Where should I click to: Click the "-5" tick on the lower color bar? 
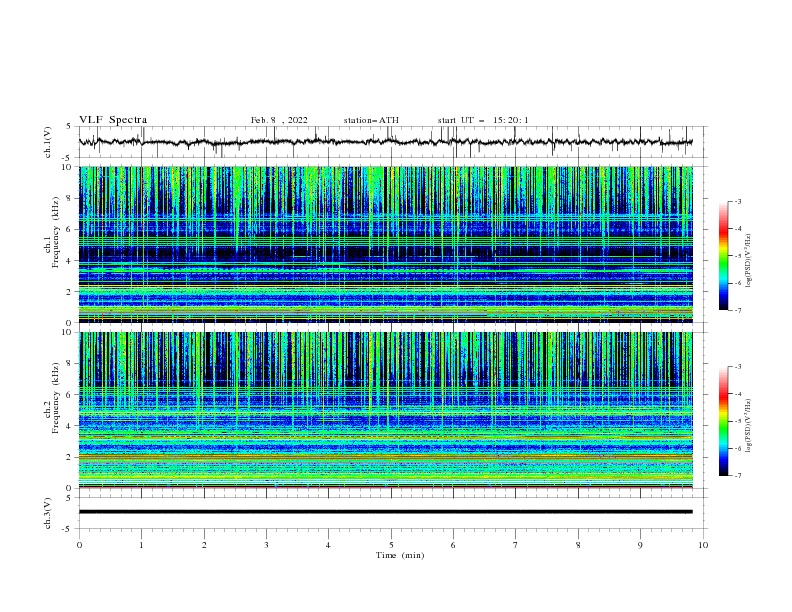[738, 421]
